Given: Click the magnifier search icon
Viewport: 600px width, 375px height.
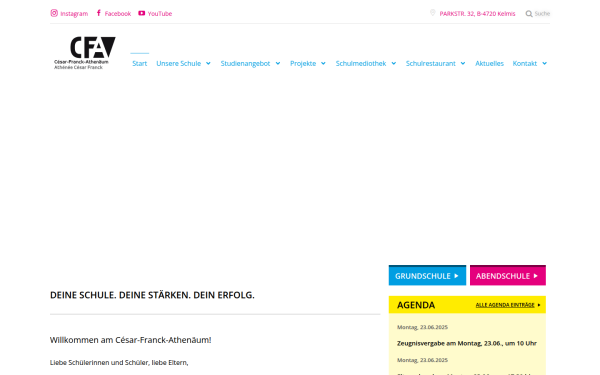Looking at the screenshot, I should pyautogui.click(x=529, y=14).
